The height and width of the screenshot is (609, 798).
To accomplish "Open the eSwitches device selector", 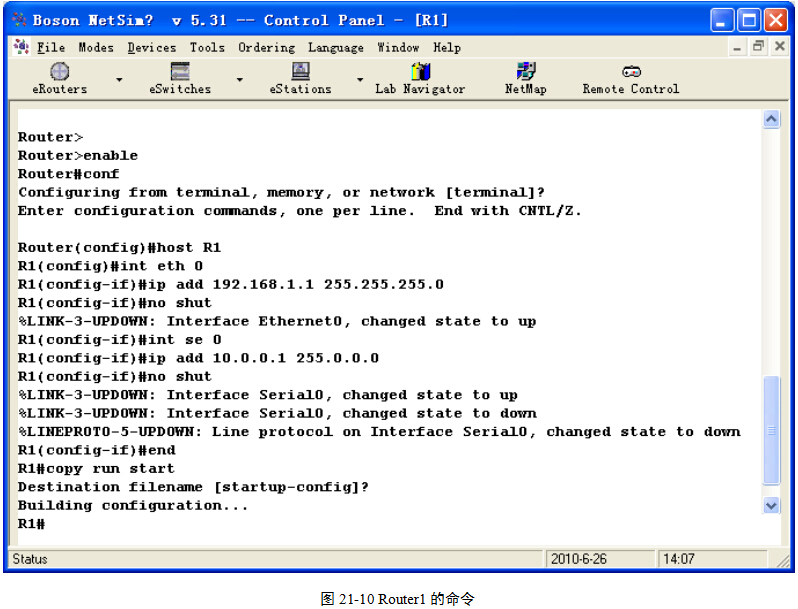I will pos(180,79).
